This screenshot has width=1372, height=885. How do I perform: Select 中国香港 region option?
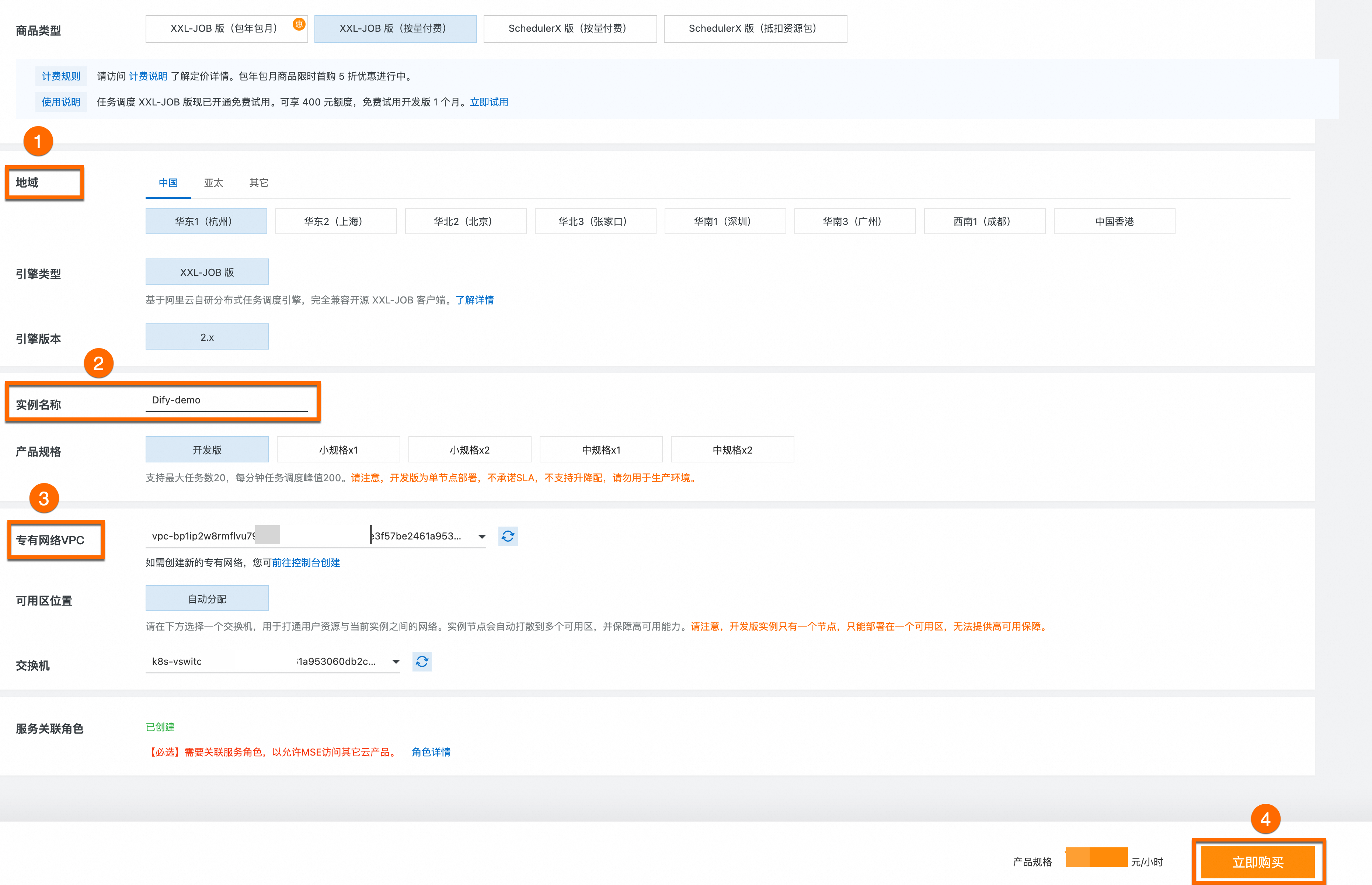click(1114, 221)
